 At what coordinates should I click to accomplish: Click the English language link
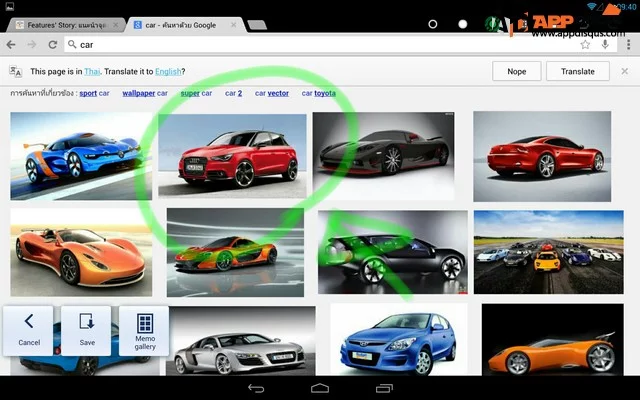(168, 71)
